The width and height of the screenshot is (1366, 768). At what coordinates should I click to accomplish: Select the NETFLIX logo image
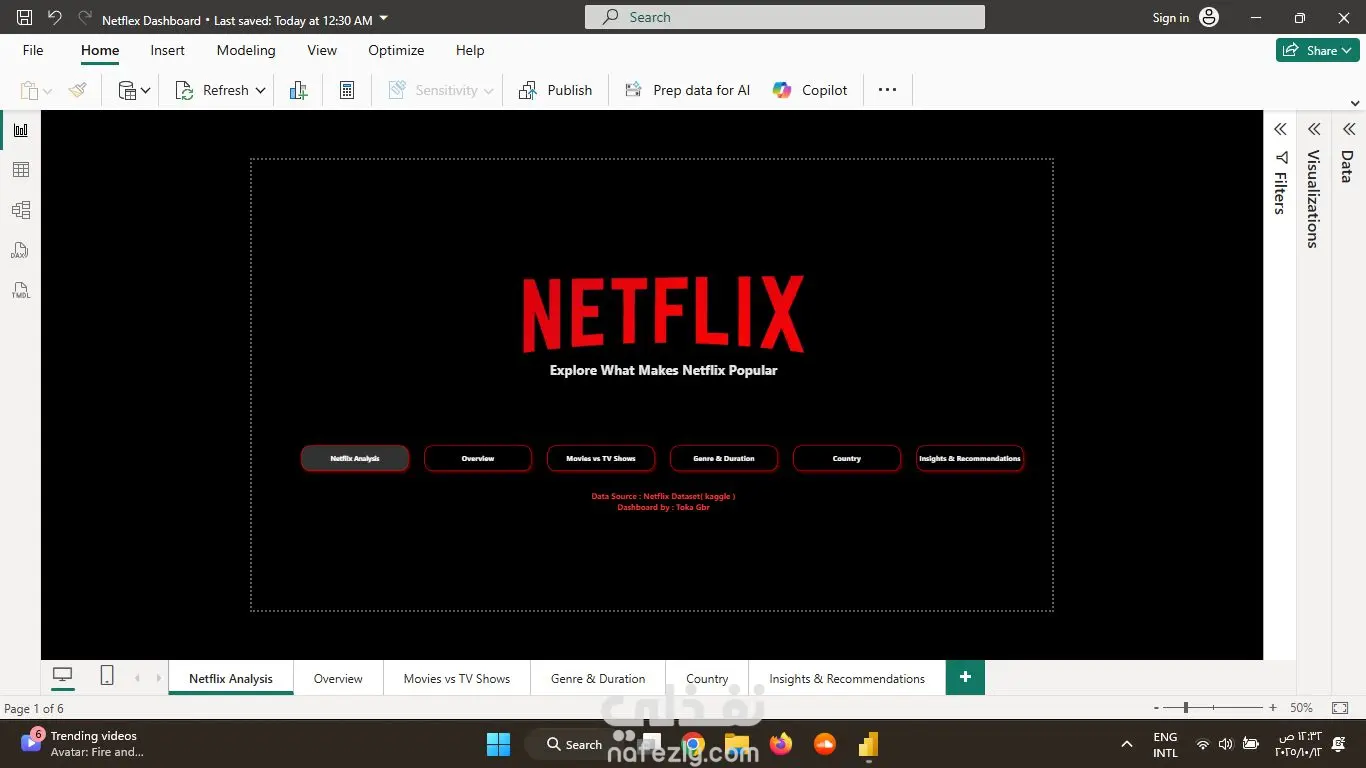[x=663, y=314]
